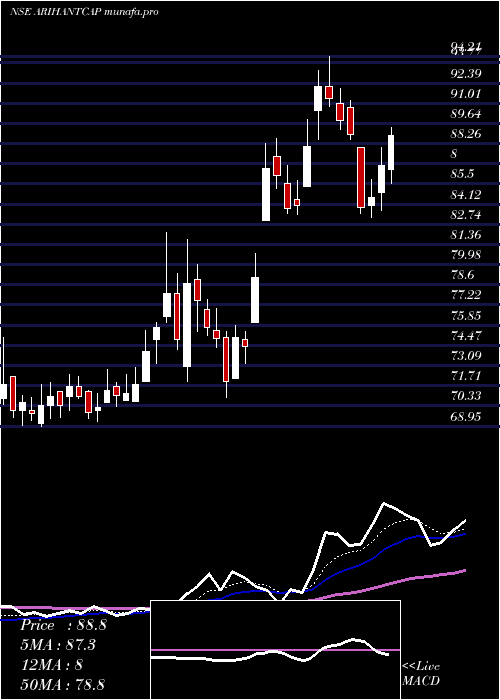Select the 79.98 price axis label
500x700 pixels.
tap(466, 255)
